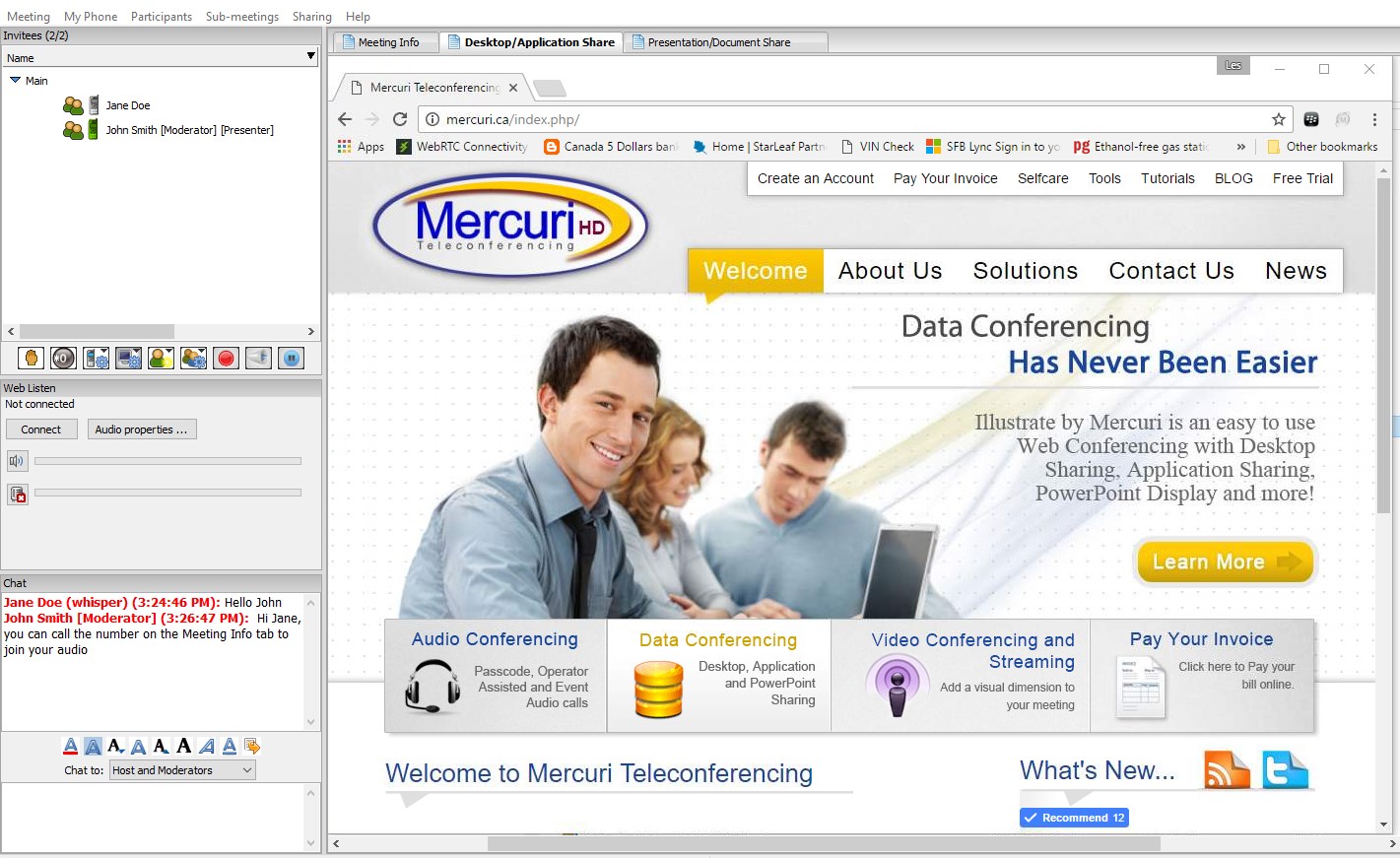
Task: Open the Meeting menu
Action: (x=29, y=17)
